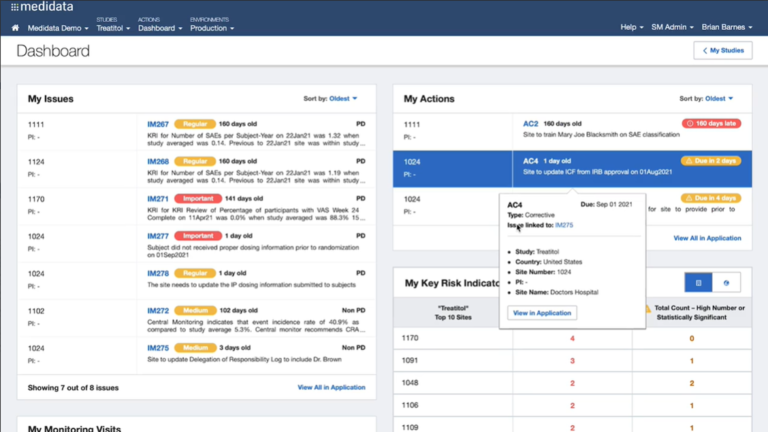This screenshot has width=768, height=432.
Task: Open action AC2
Action: [530, 124]
